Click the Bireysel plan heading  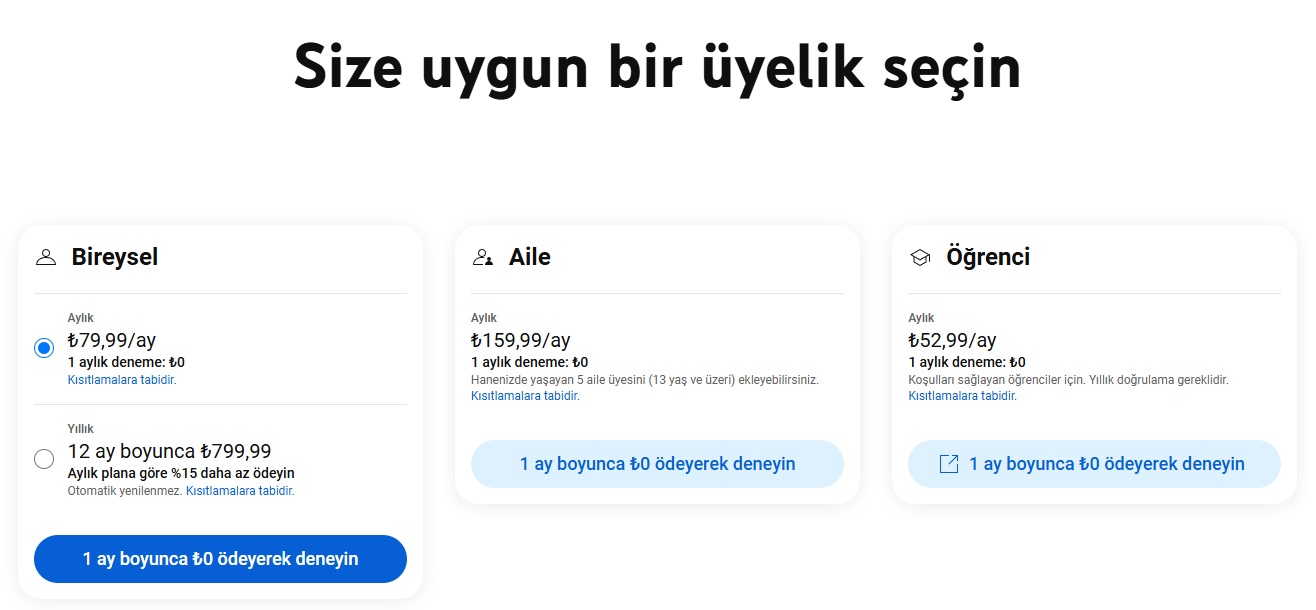click(x=115, y=257)
